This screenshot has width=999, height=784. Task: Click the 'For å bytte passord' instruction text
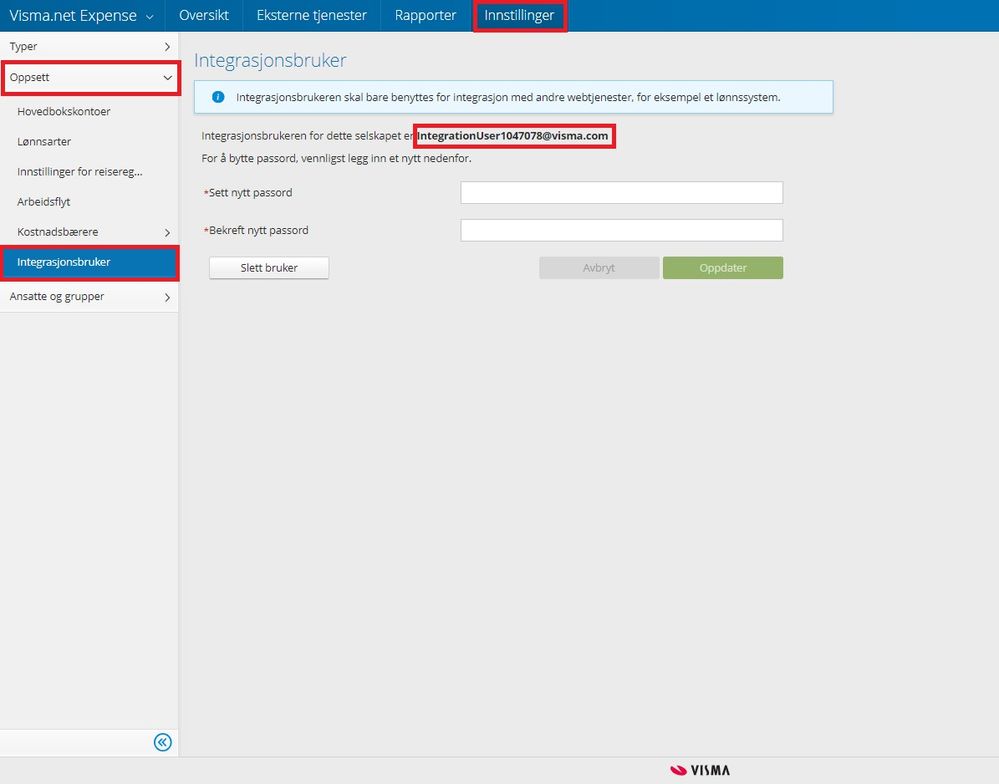tap(336, 159)
